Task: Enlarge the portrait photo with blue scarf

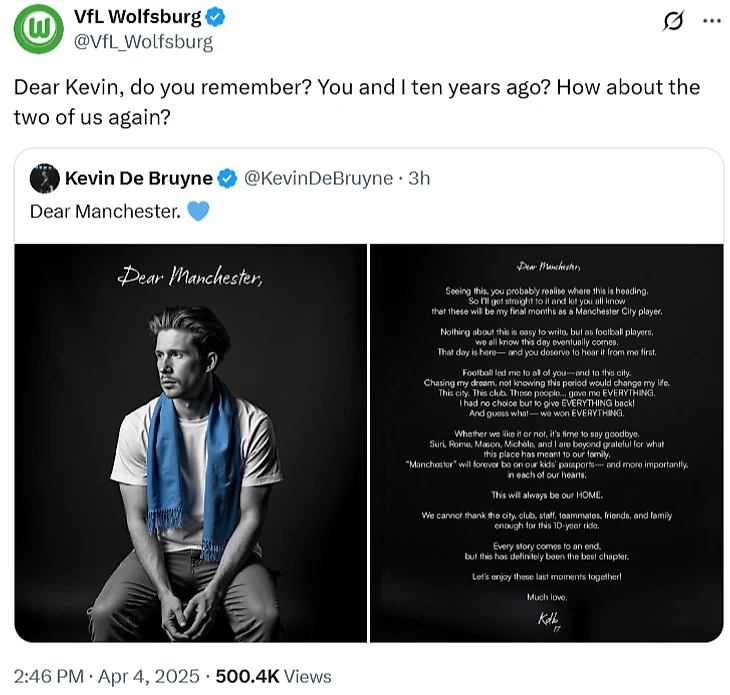Action: (x=191, y=442)
